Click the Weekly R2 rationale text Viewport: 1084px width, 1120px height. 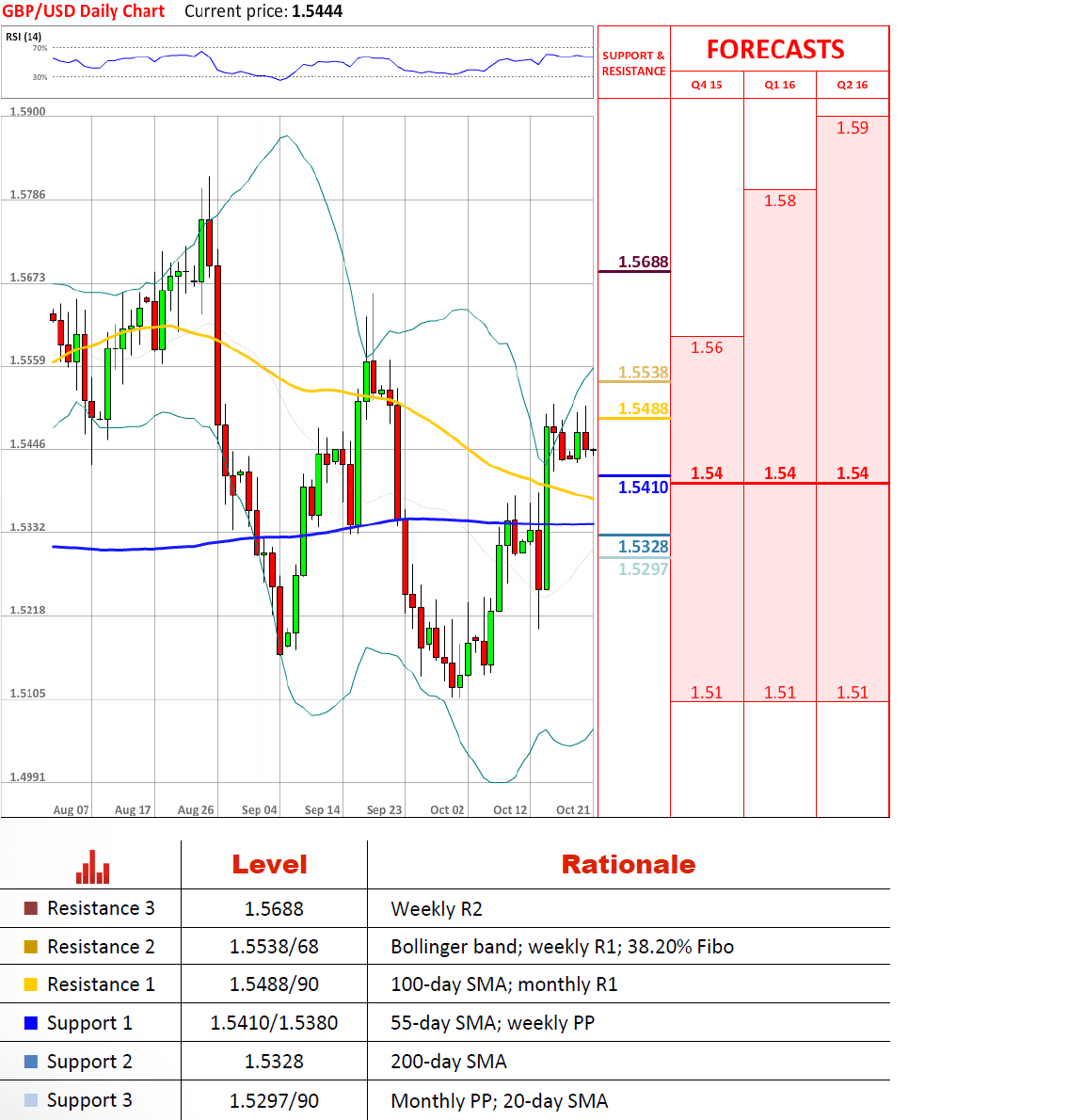click(x=437, y=909)
